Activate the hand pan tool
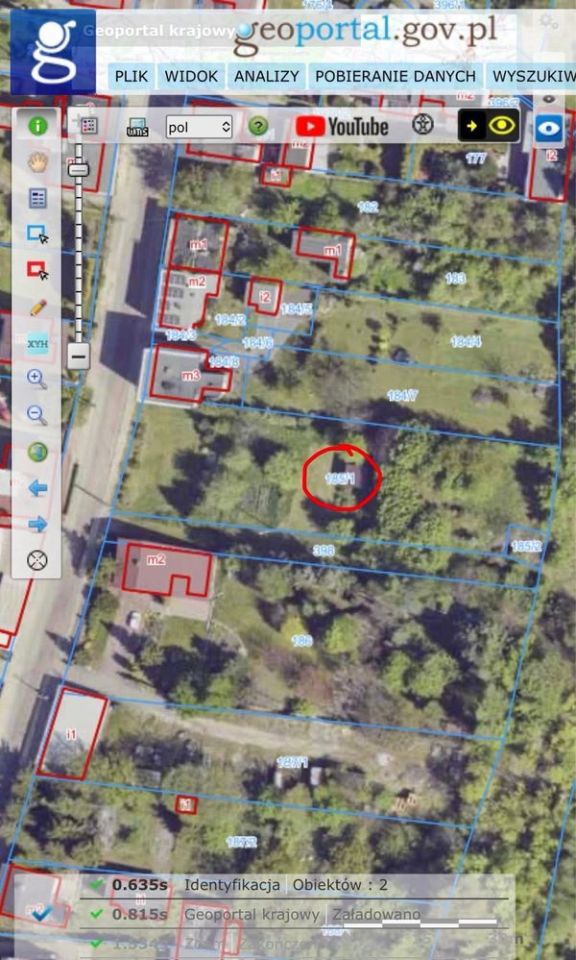Screen dimensions: 576x960 38,162
